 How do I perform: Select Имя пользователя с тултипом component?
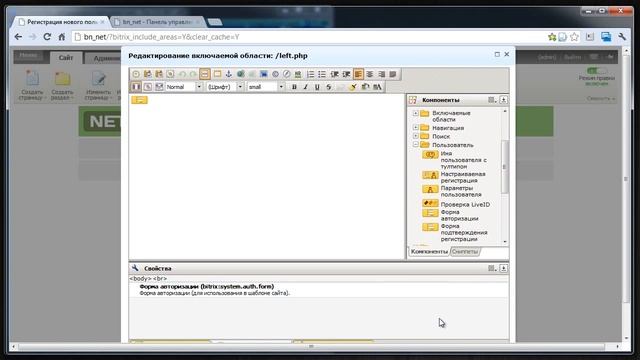click(455, 160)
